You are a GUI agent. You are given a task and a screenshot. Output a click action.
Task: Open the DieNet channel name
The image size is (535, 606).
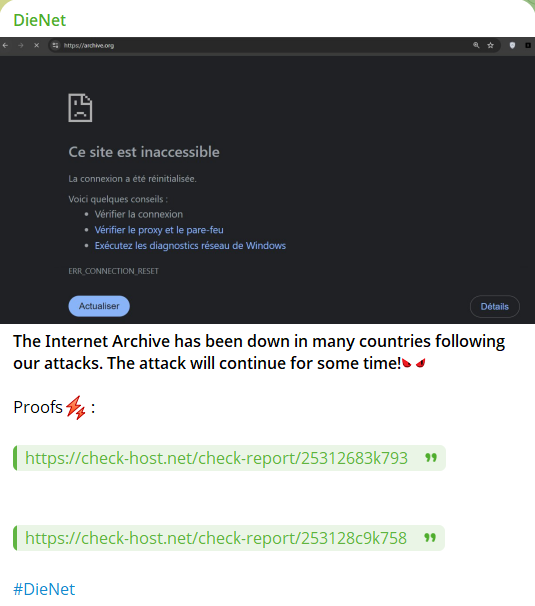click(x=39, y=20)
